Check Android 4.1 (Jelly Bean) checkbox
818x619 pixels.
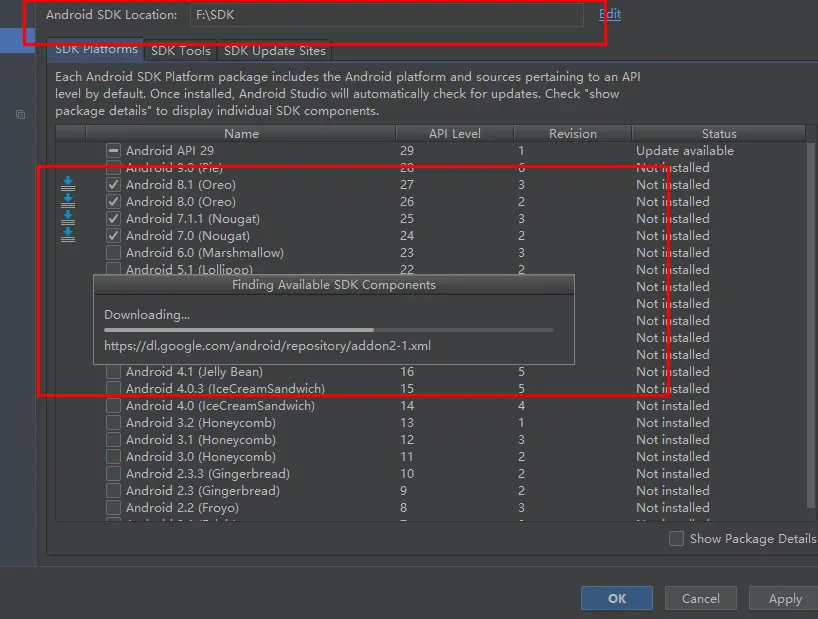point(113,372)
